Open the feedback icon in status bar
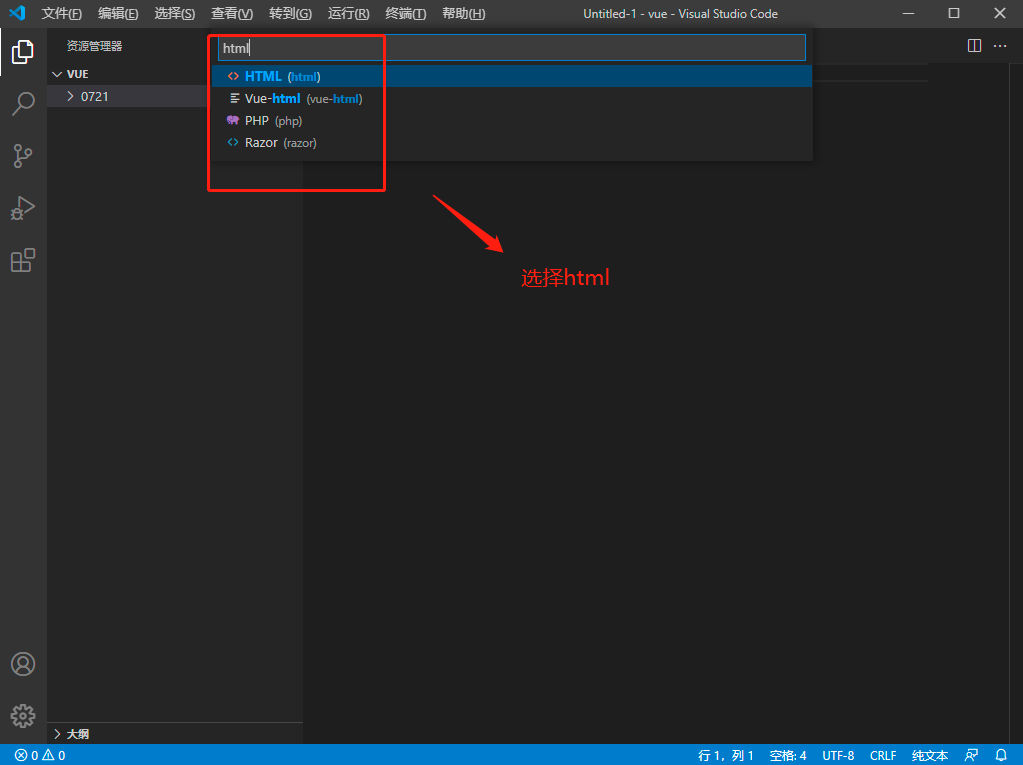1023x765 pixels. click(x=971, y=755)
